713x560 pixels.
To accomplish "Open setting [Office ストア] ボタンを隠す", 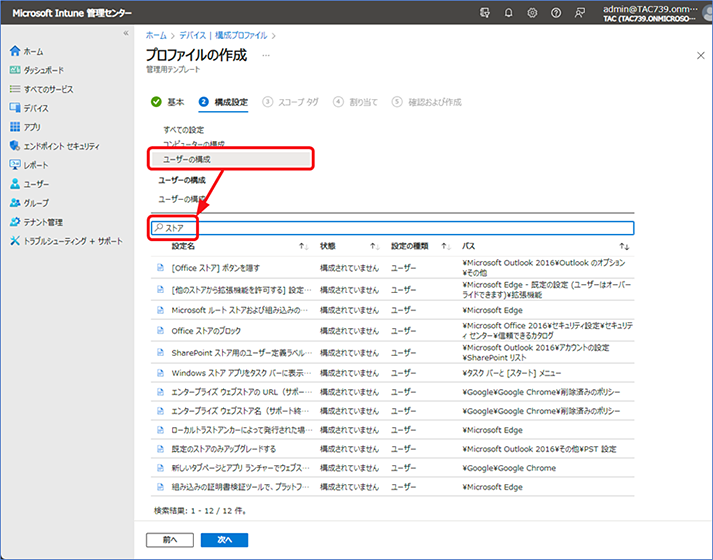I will (x=216, y=268).
